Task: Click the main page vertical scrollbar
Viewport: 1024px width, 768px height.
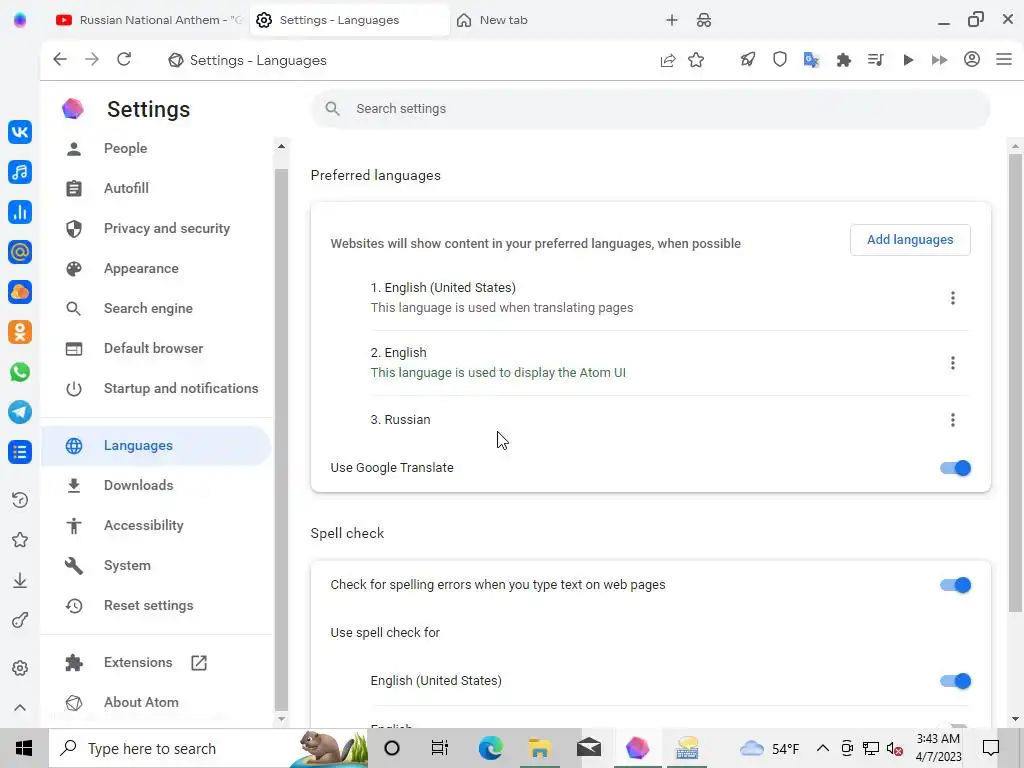Action: (x=1015, y=382)
